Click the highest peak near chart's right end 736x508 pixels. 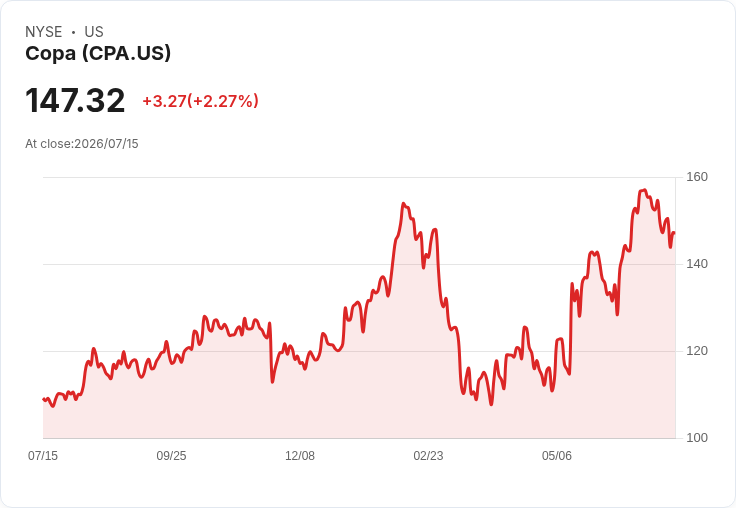pyautogui.click(x=644, y=190)
